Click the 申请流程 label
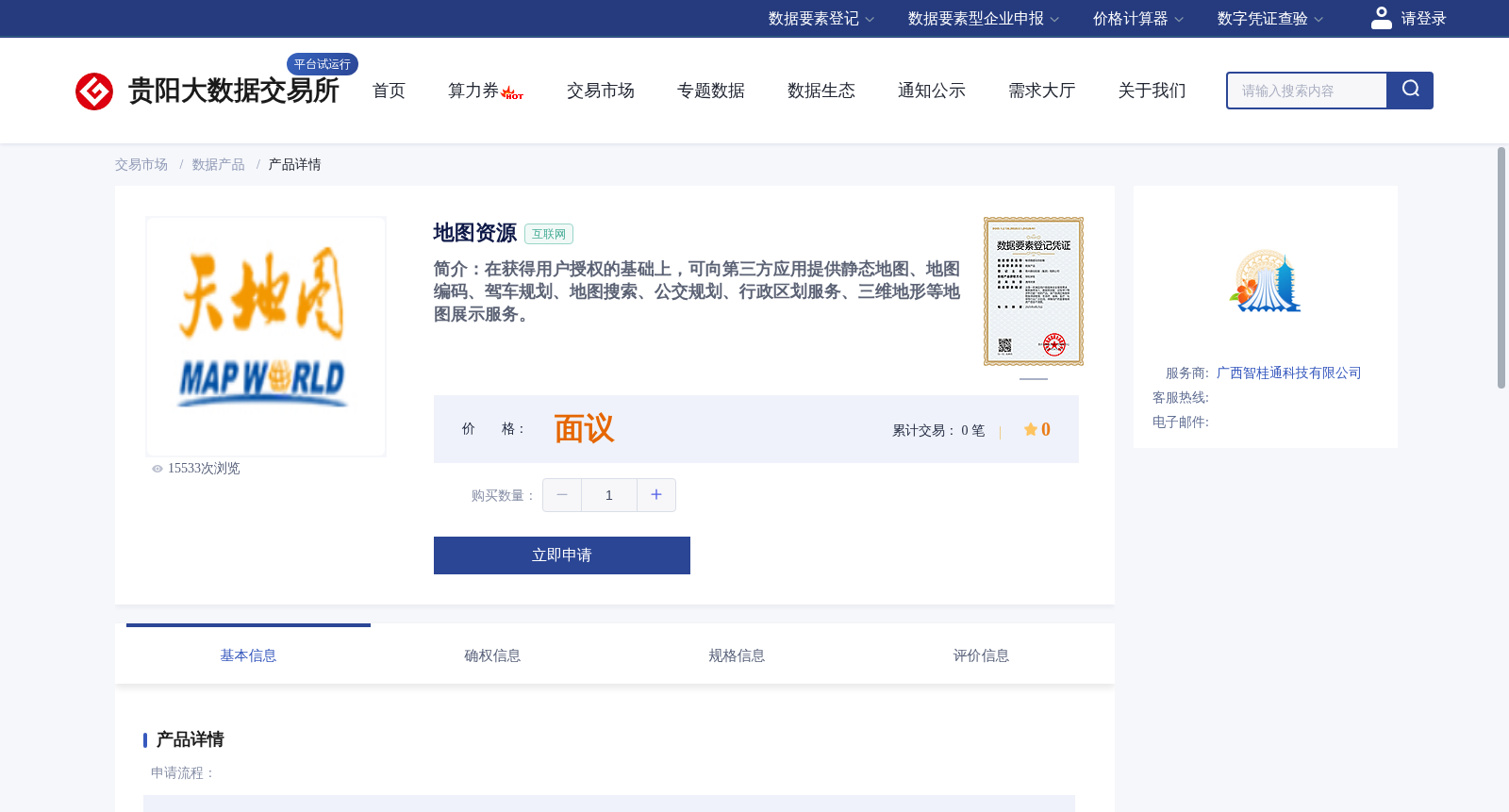 183,773
